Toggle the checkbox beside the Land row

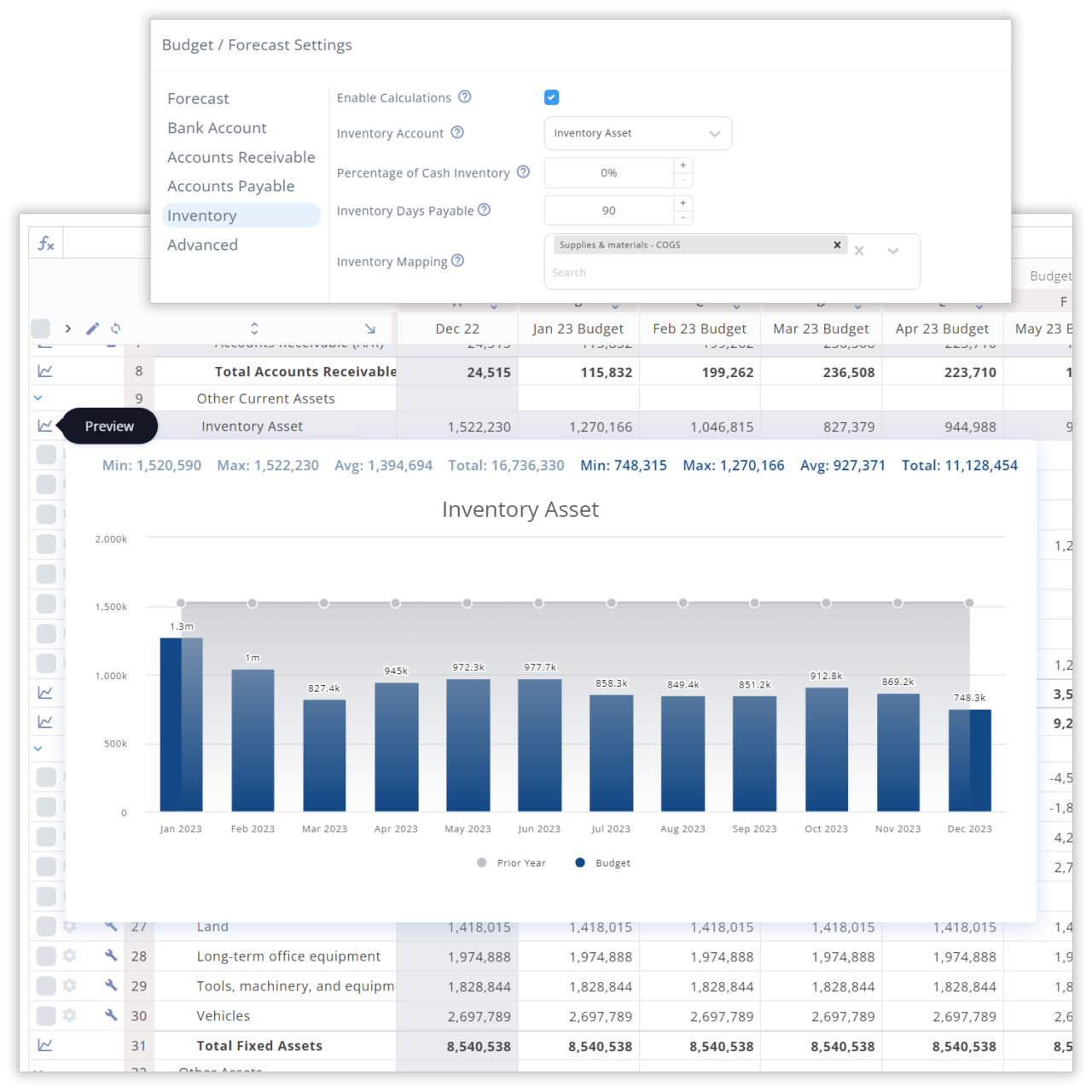[x=46, y=926]
